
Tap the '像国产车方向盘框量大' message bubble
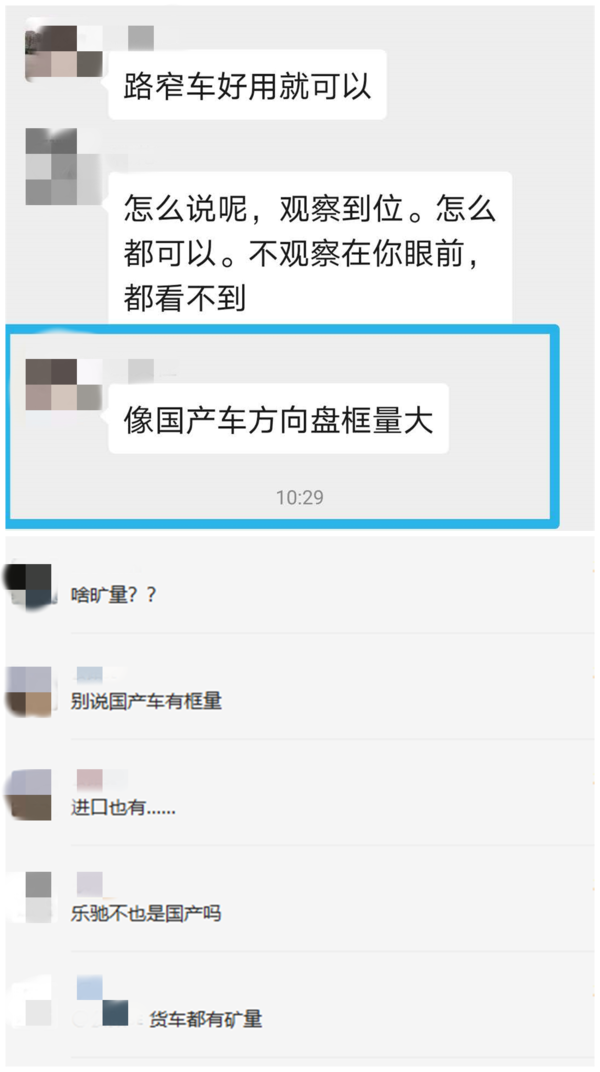point(279,418)
